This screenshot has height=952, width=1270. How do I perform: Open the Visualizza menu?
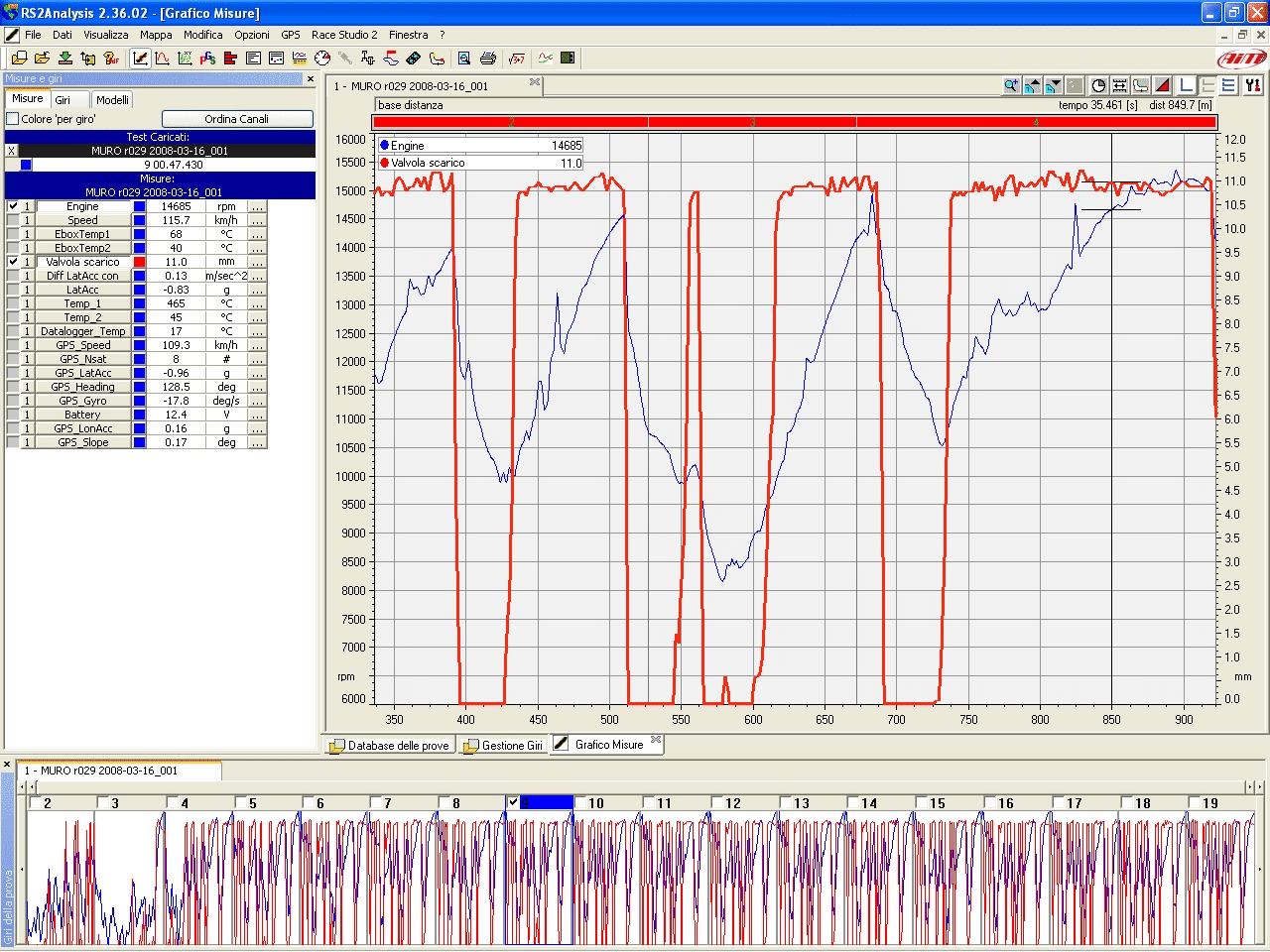pyautogui.click(x=105, y=35)
